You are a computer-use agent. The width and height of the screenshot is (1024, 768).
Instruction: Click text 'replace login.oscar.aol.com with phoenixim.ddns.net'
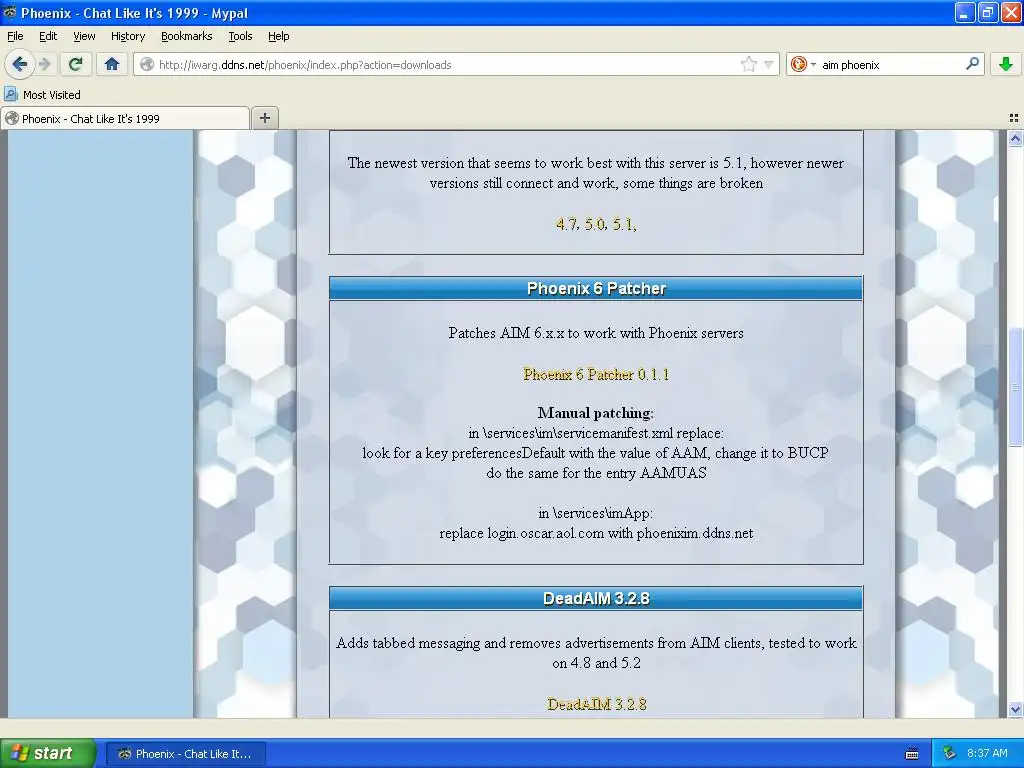coord(596,533)
